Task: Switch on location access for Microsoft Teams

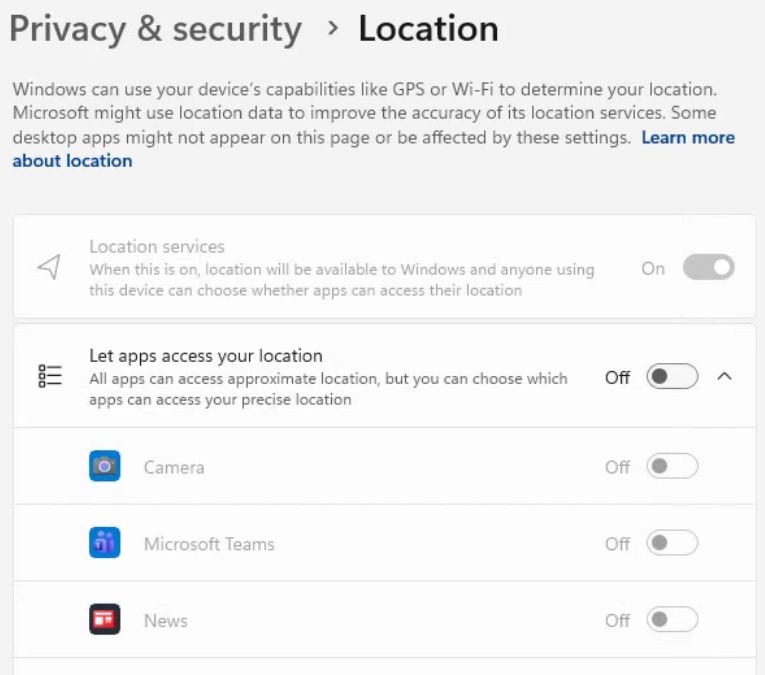Action: tap(671, 543)
